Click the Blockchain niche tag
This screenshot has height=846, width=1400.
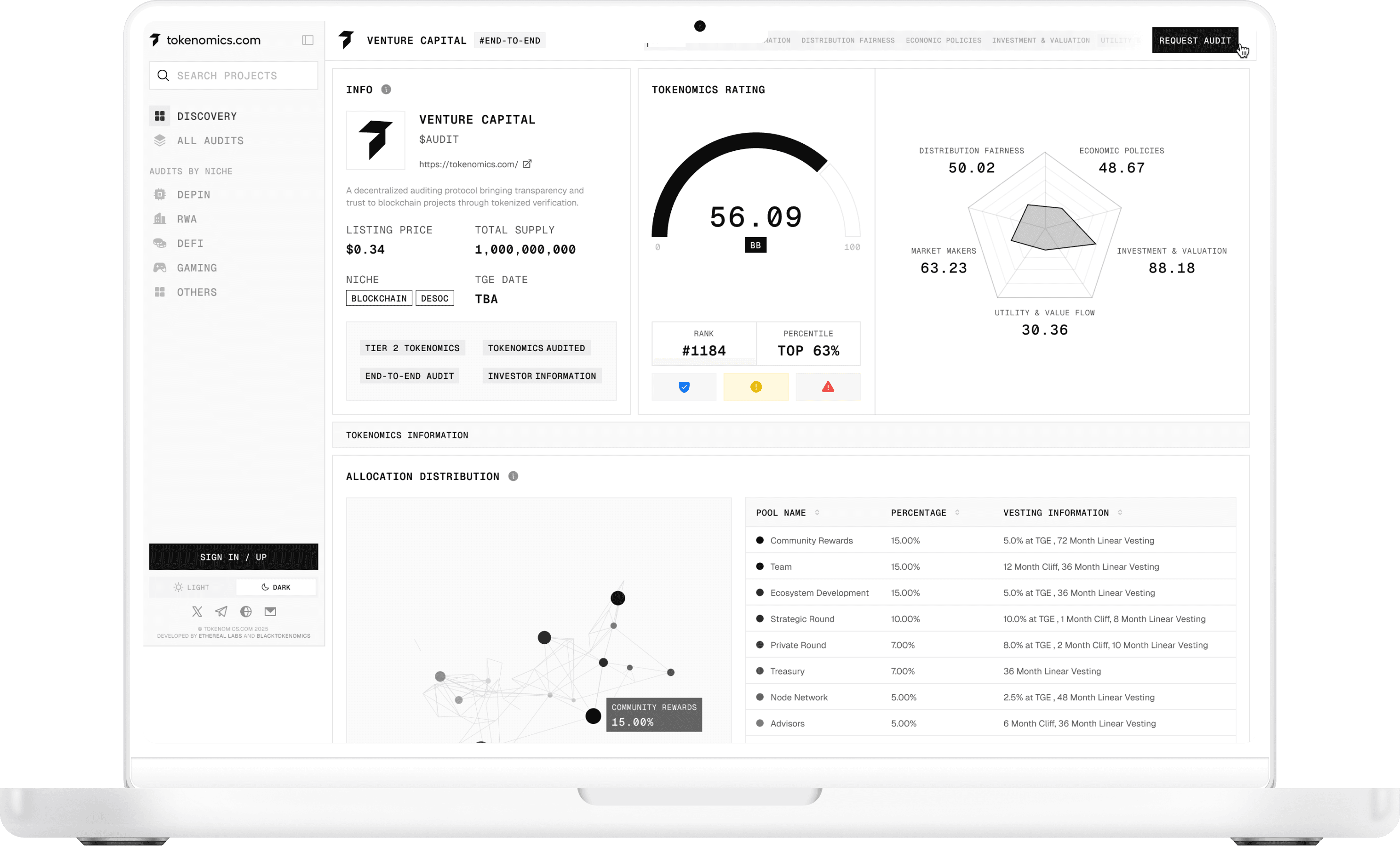(379, 298)
